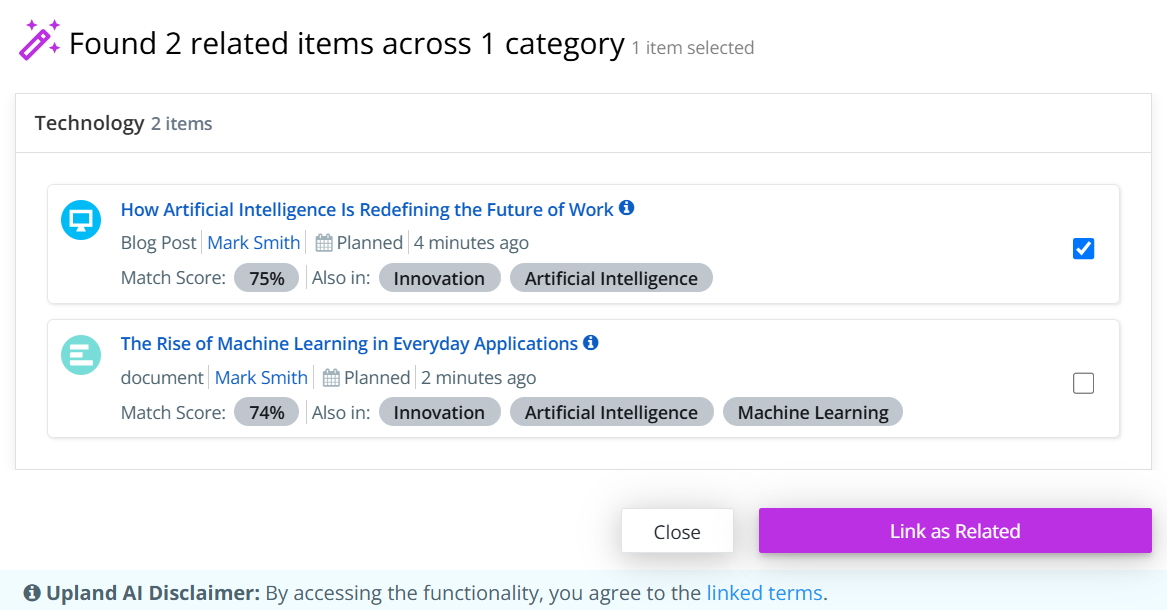1167x610 pixels.
Task: Click Mark Smith on the document item
Action: pyautogui.click(x=261, y=378)
